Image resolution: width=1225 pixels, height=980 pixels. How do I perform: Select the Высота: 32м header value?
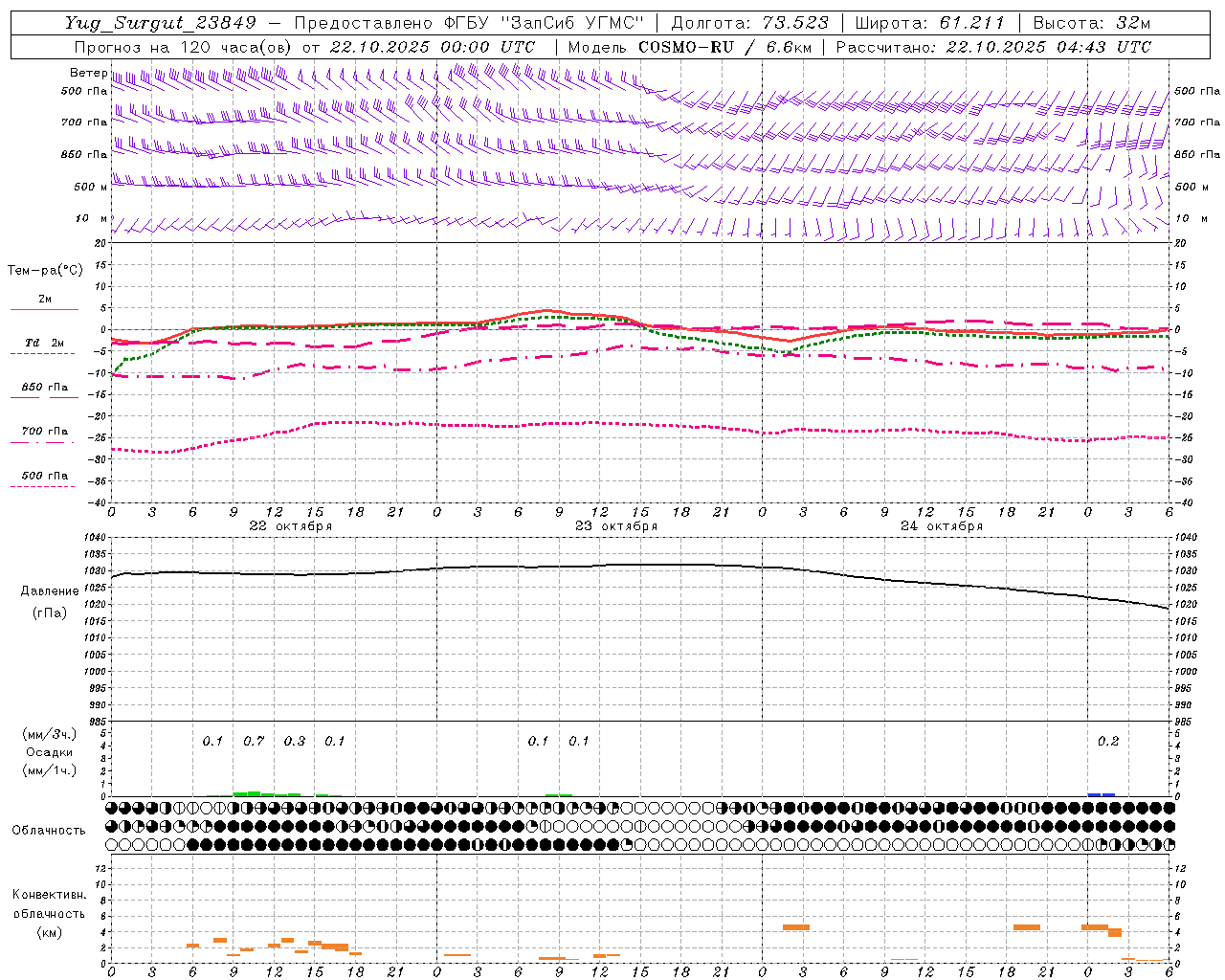[1091, 23]
